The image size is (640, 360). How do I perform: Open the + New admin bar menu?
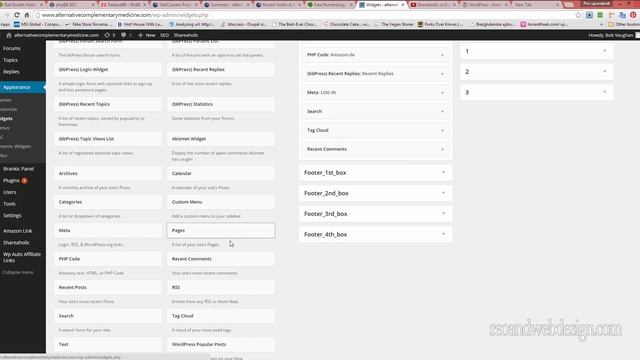point(147,35)
